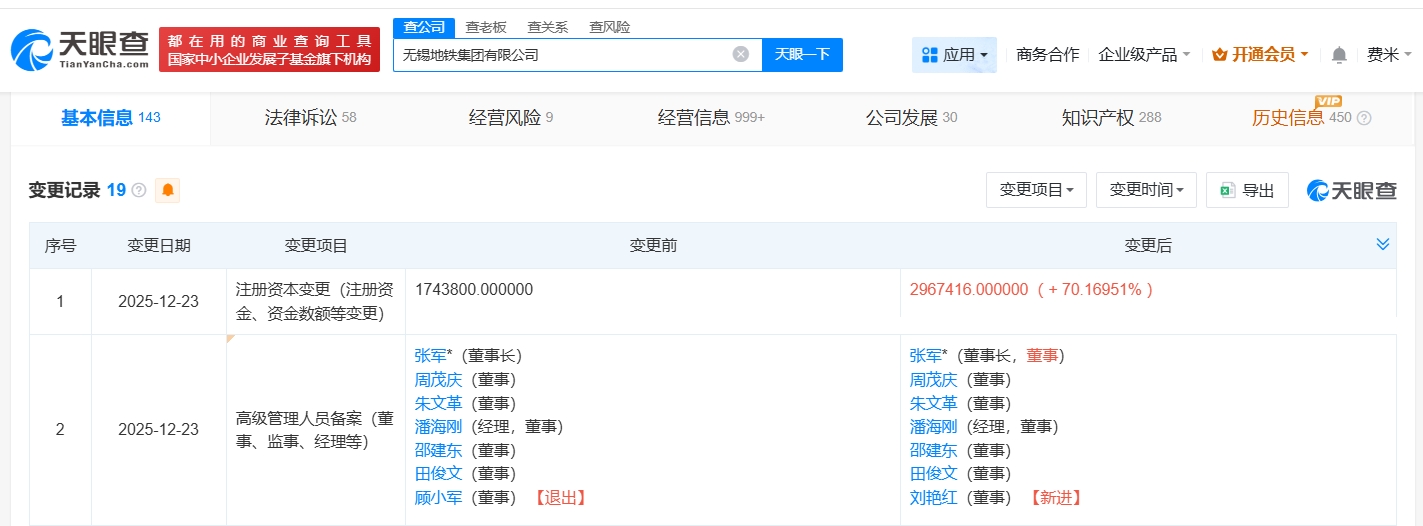
Task: Open the 应用 apps dropdown
Action: click(x=954, y=55)
